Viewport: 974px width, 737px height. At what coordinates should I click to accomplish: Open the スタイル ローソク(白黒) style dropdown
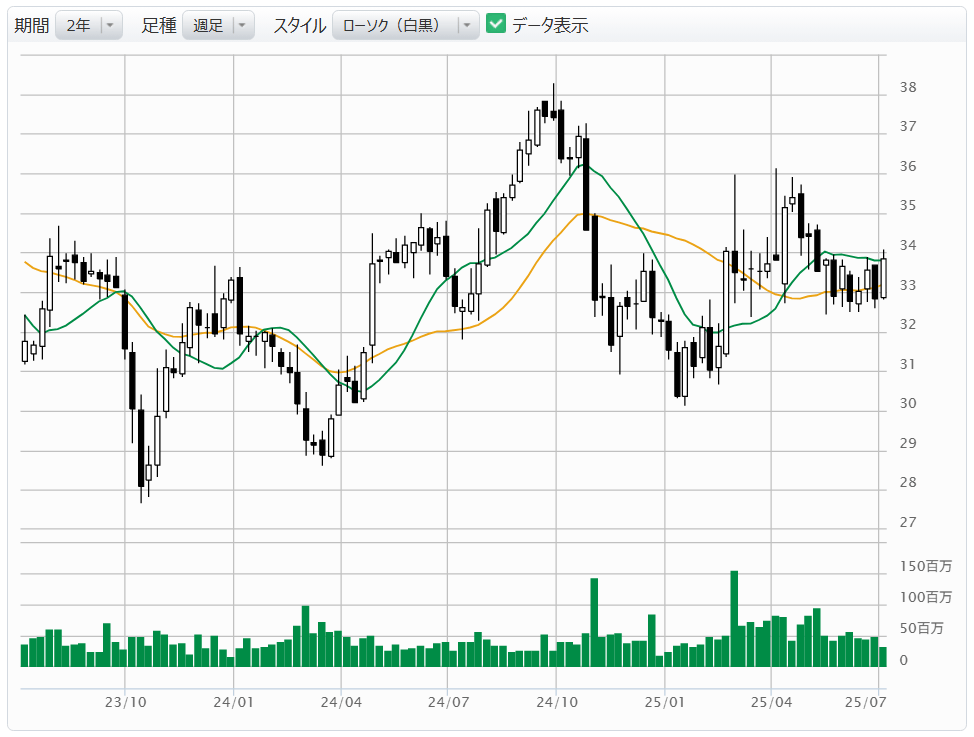tap(406, 25)
